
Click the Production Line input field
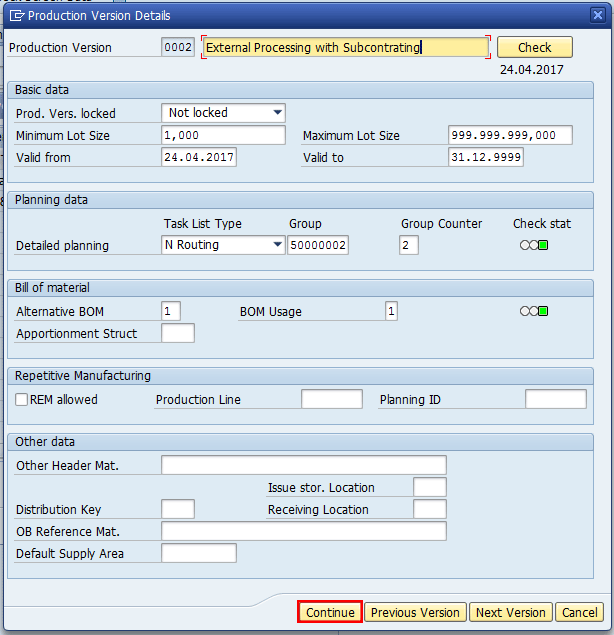(x=331, y=400)
